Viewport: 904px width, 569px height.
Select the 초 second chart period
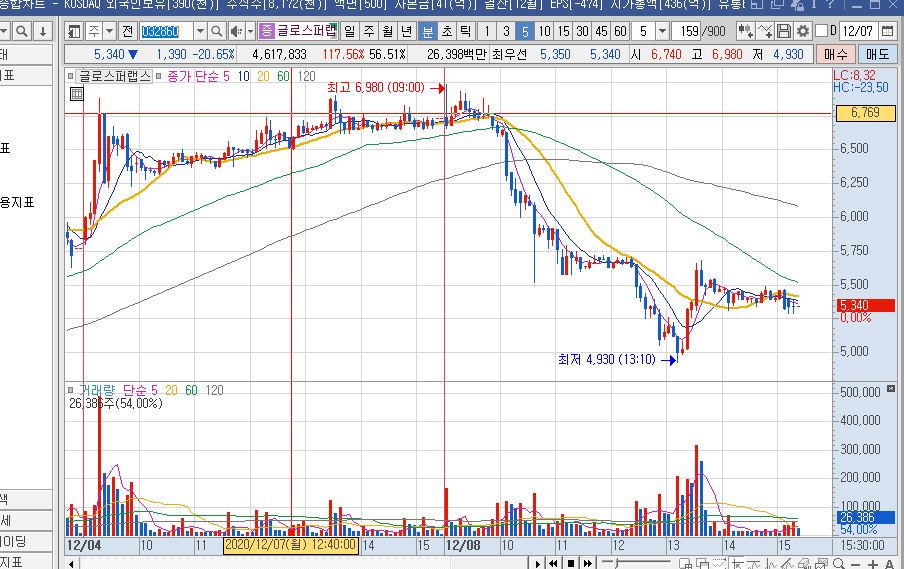(x=447, y=31)
